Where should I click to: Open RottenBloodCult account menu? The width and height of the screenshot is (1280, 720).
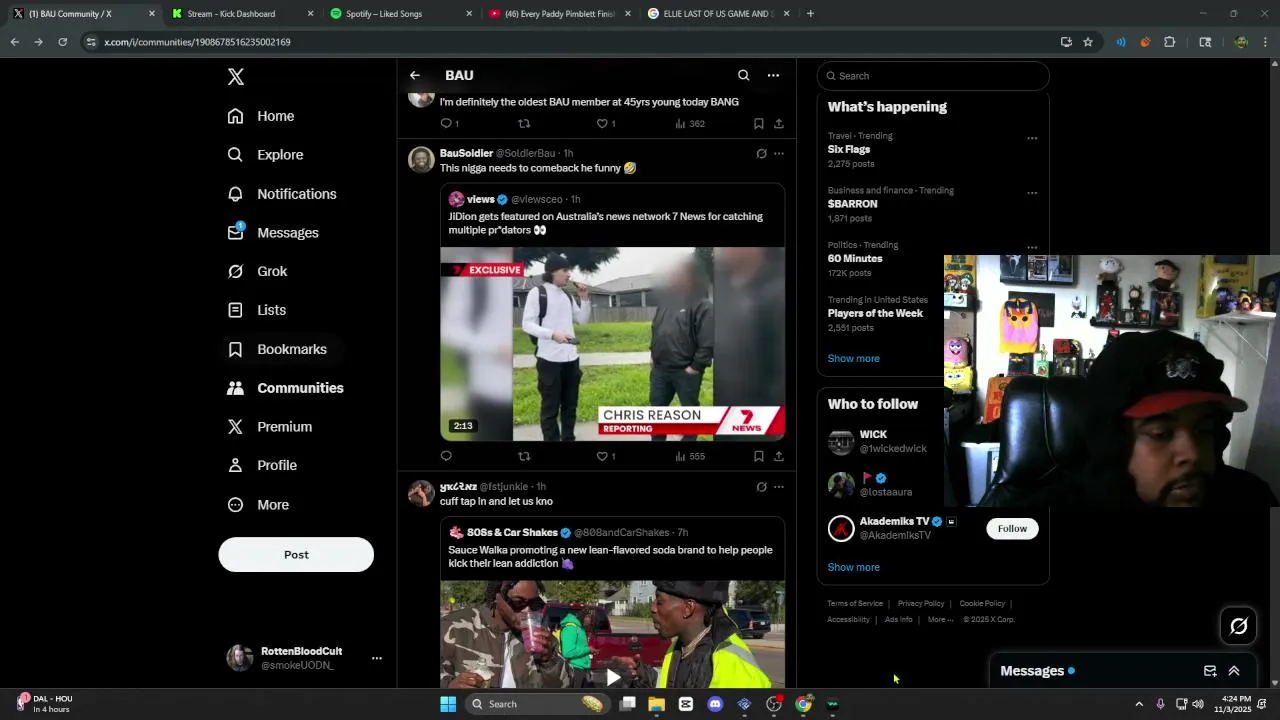click(306, 658)
